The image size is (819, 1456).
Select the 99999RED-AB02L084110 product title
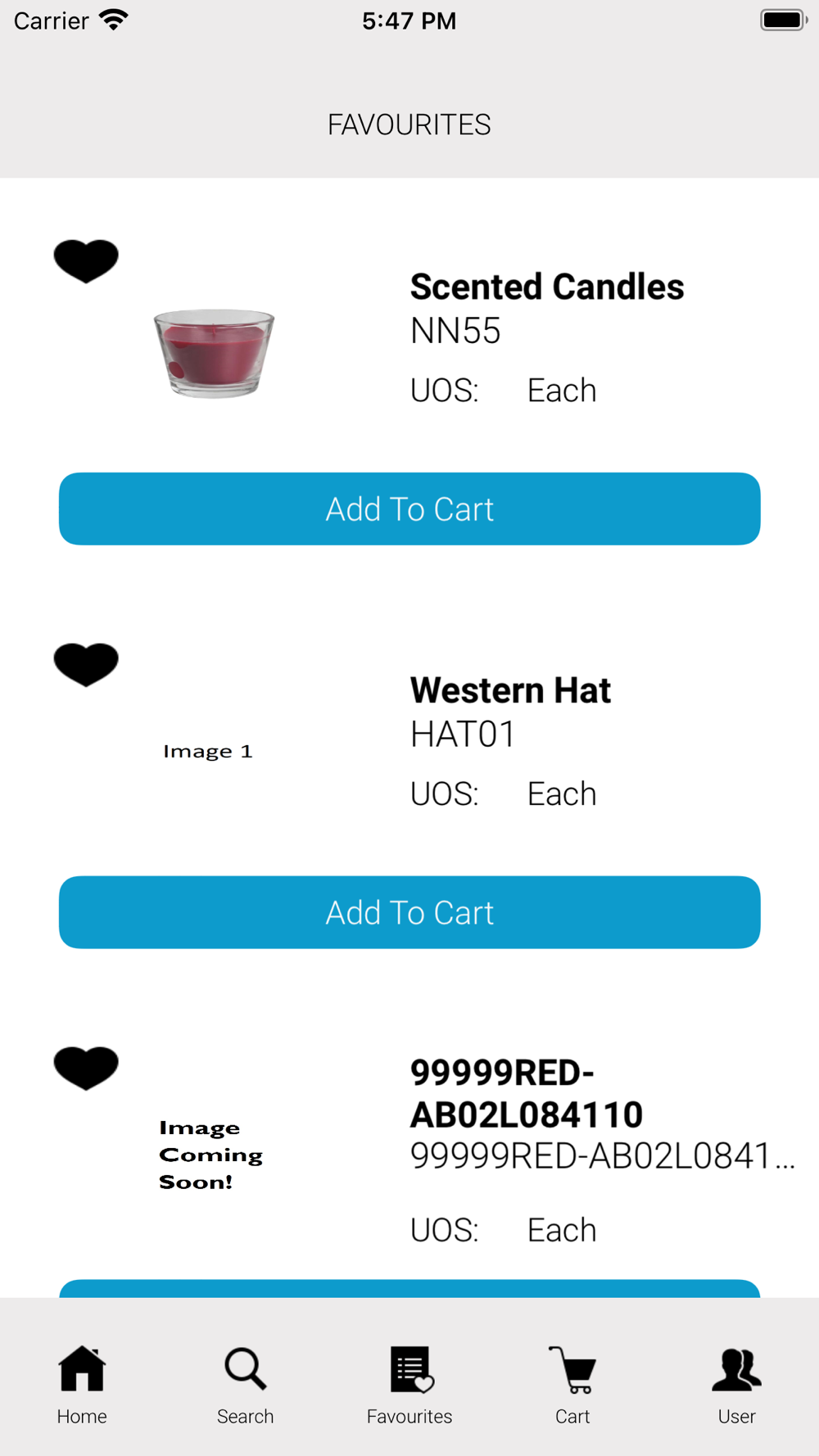527,1093
